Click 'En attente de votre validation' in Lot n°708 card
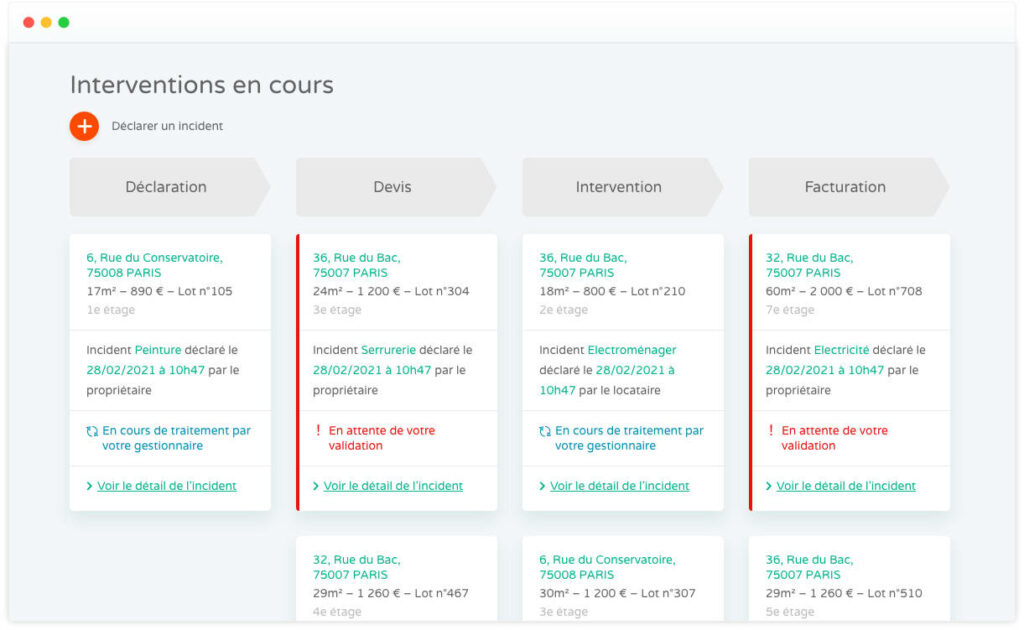This screenshot has height=630, width=1024. point(835,438)
